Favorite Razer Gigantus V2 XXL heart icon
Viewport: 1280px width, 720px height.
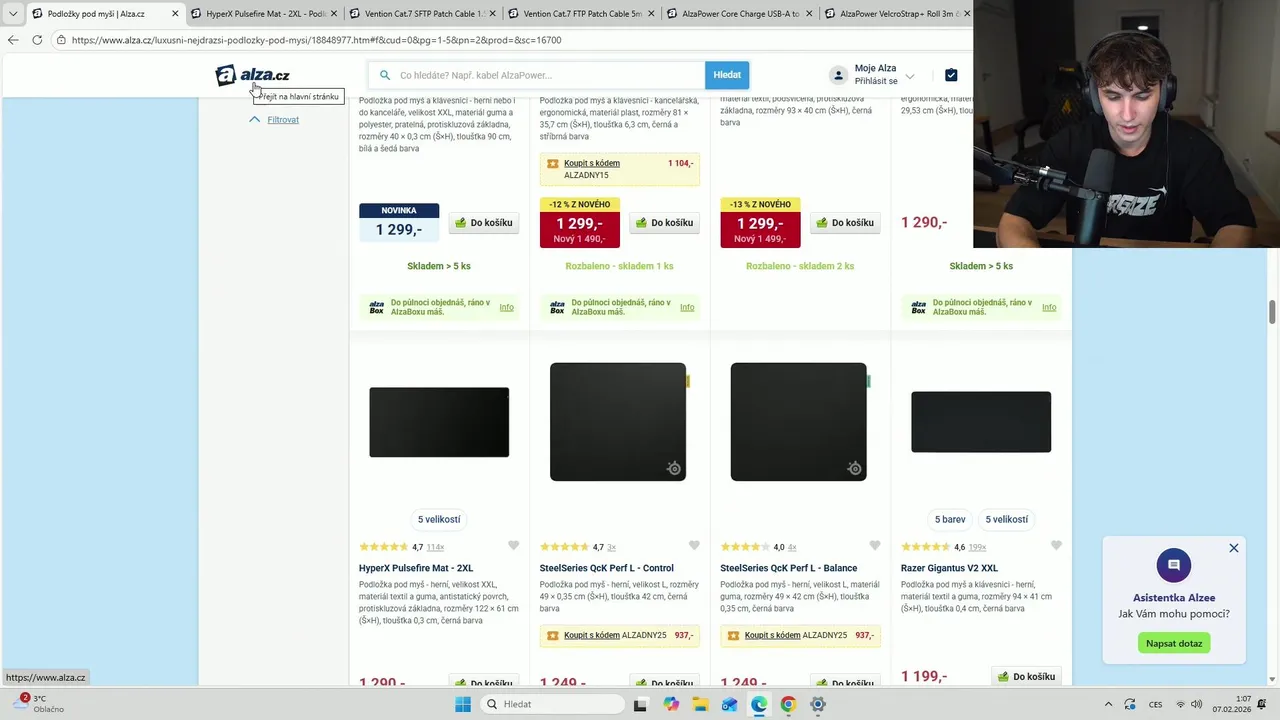tap(1056, 546)
